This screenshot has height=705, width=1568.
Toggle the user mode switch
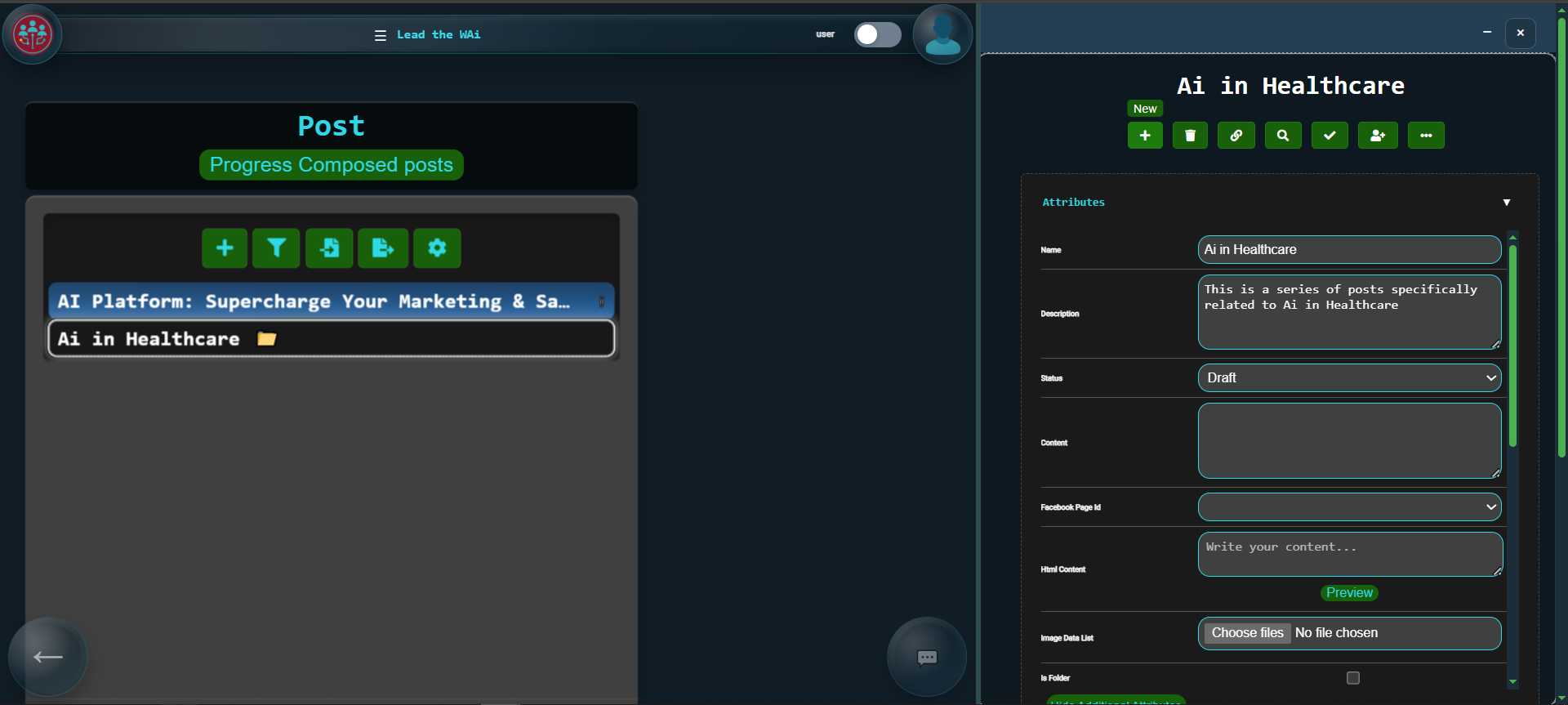click(x=878, y=34)
